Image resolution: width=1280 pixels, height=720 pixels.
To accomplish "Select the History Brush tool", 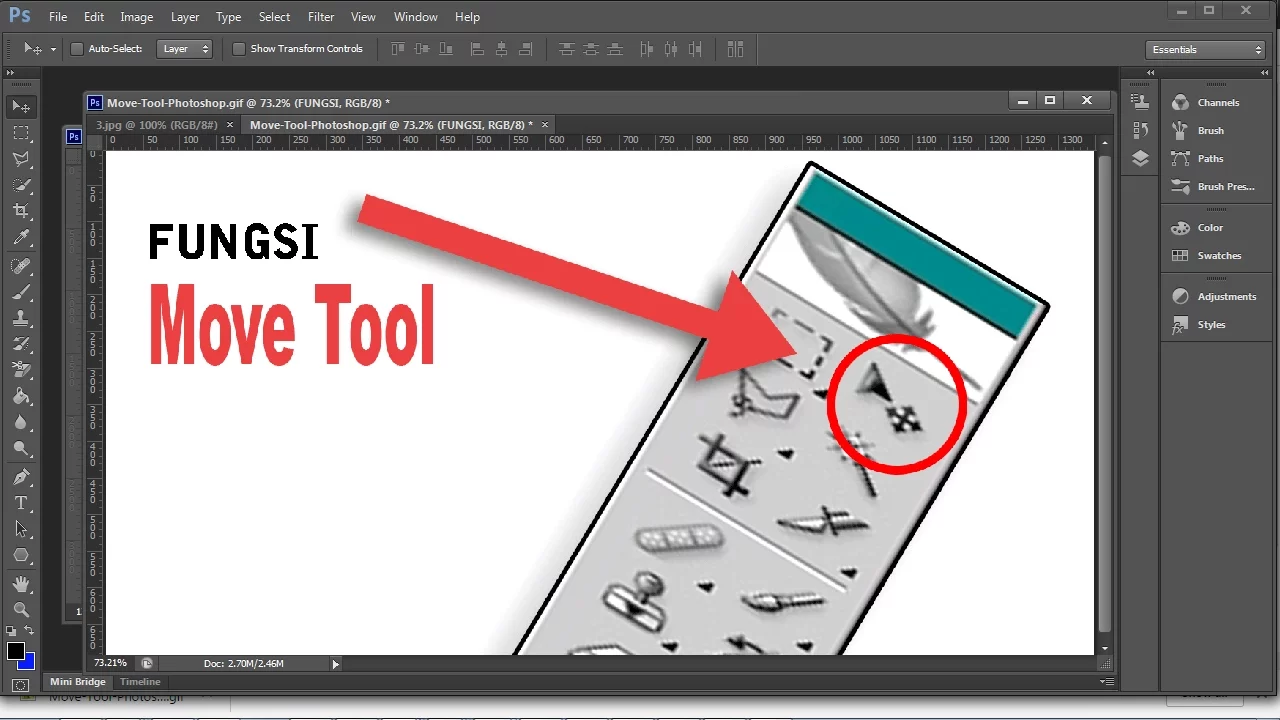I will click(x=21, y=344).
